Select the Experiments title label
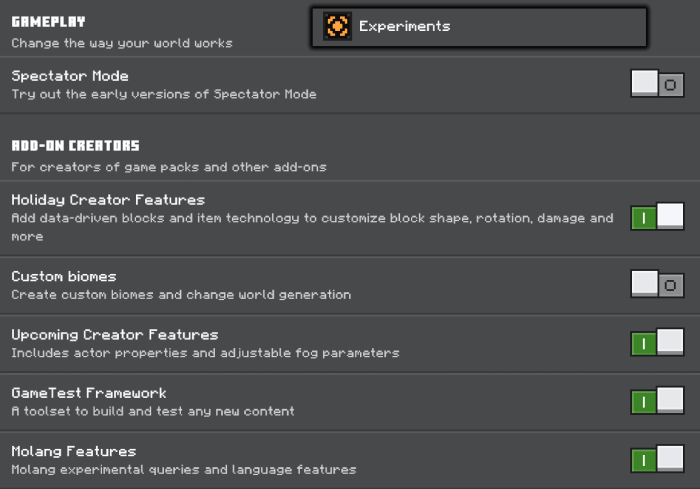Image resolution: width=700 pixels, height=489 pixels. click(404, 27)
